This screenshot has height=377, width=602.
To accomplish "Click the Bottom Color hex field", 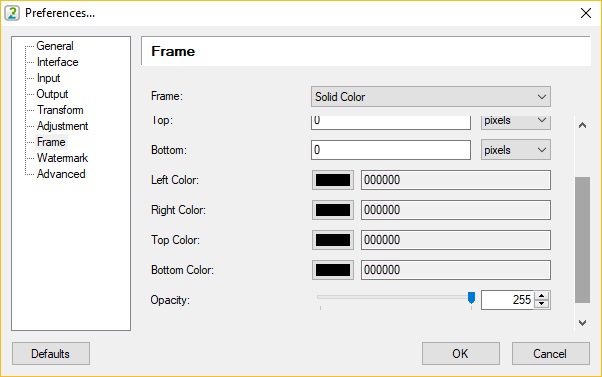I will tap(456, 270).
